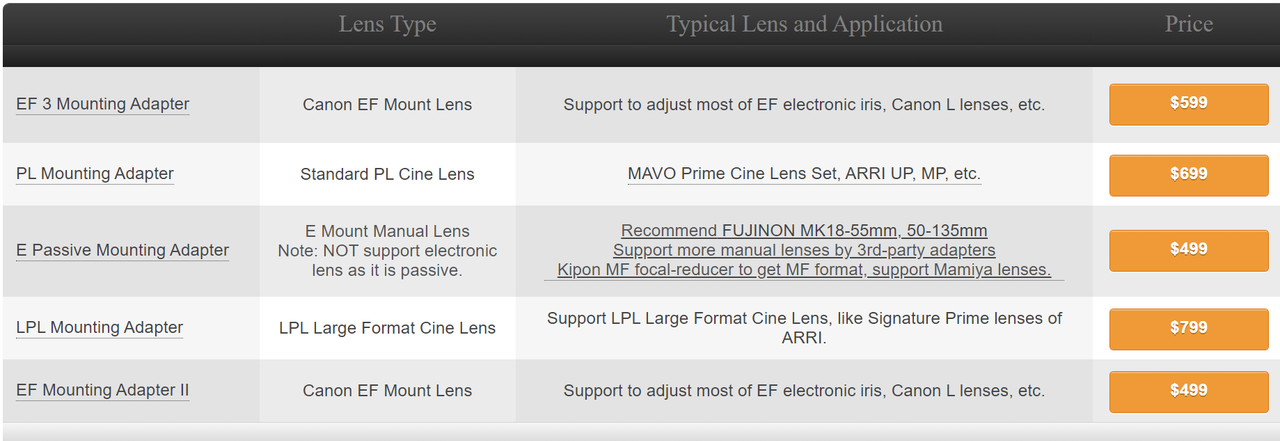Open Support more manual lenses by 3rd-party adapters

[x=804, y=250]
